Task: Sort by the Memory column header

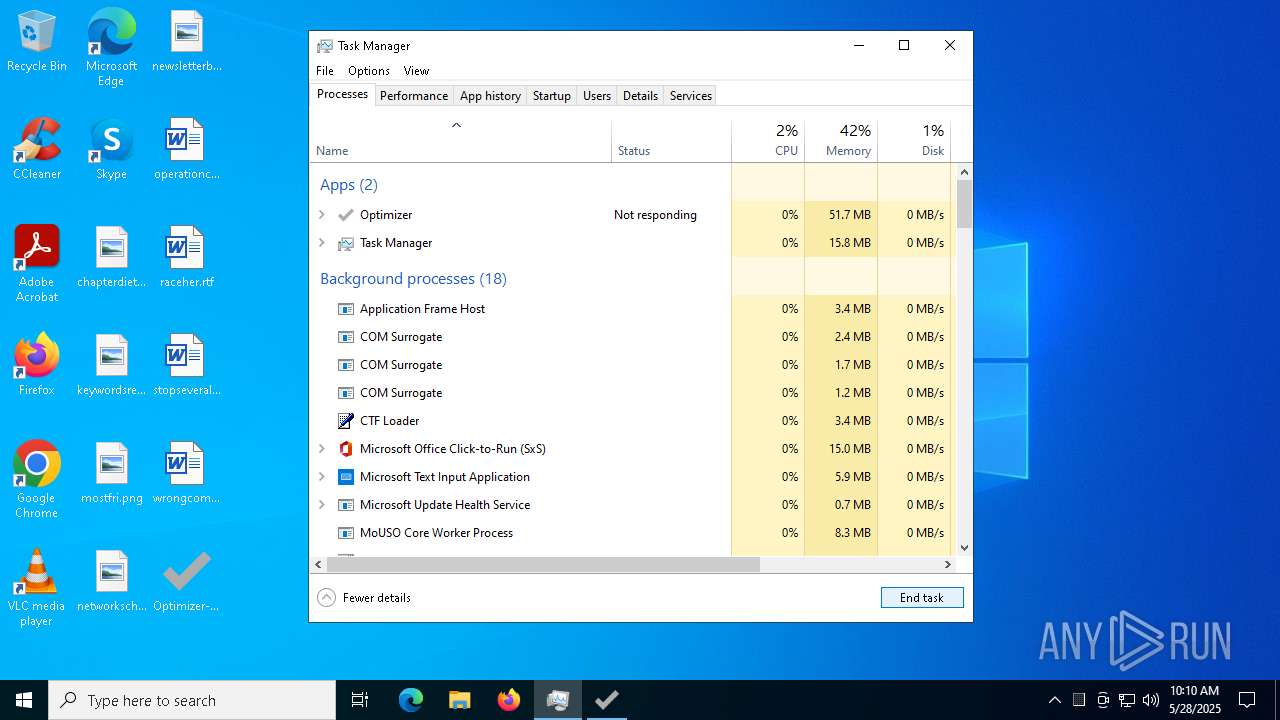Action: coord(841,141)
